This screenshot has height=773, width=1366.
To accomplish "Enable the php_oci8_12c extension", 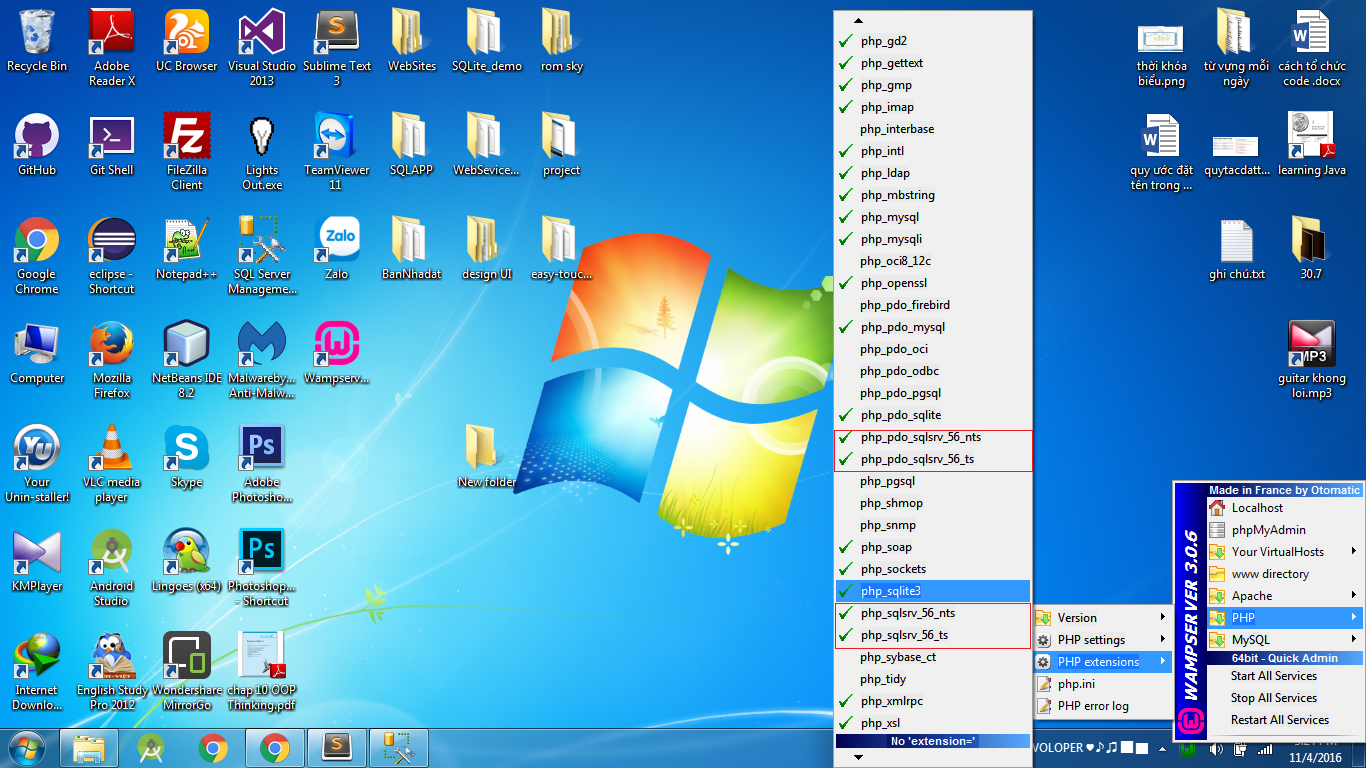I will tap(933, 261).
